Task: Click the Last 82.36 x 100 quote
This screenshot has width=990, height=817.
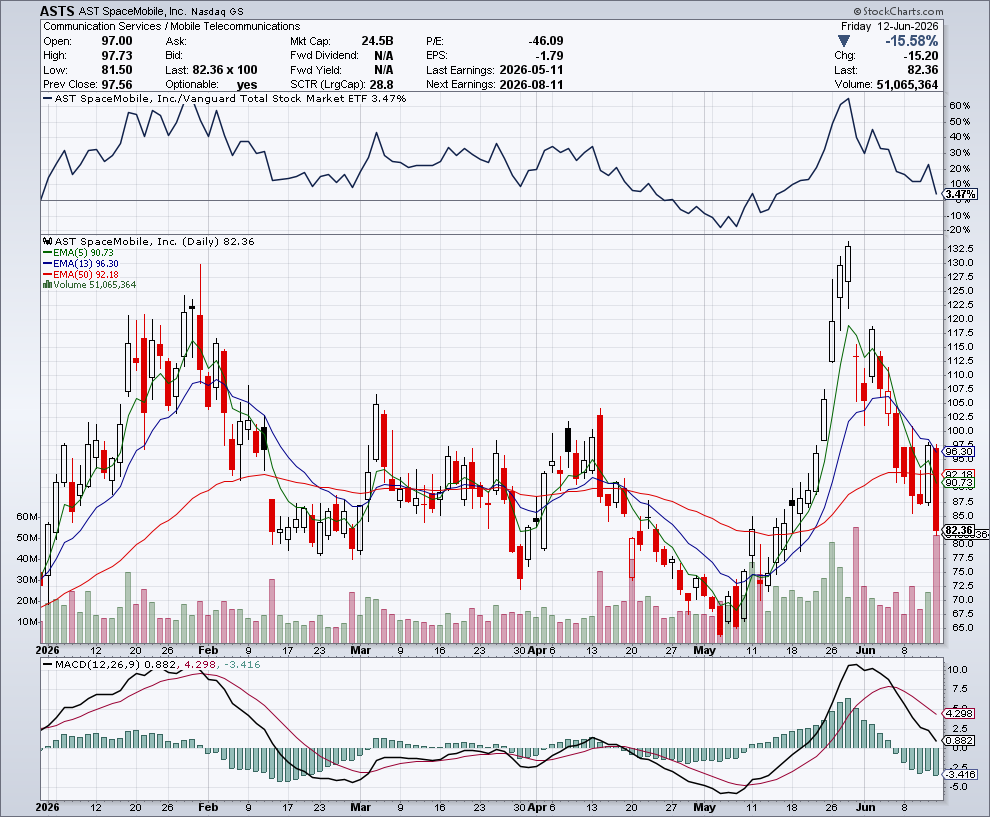Action: [224, 70]
